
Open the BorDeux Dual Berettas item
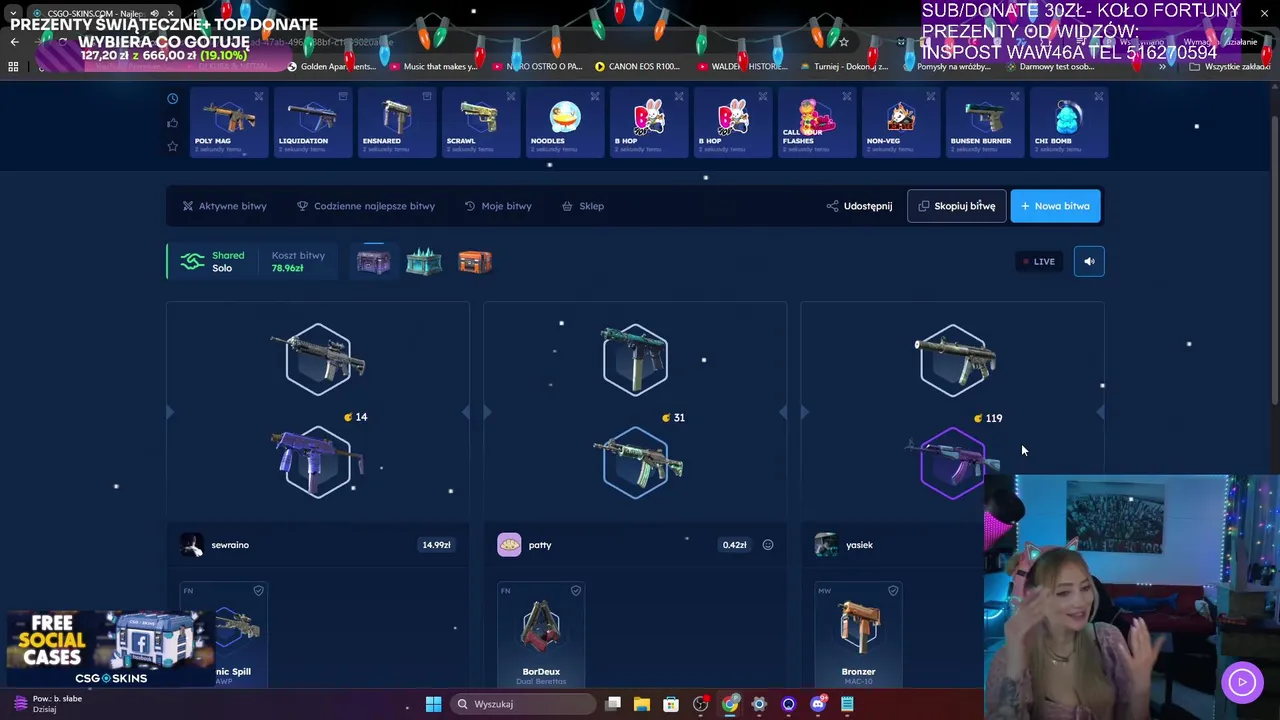coord(541,636)
